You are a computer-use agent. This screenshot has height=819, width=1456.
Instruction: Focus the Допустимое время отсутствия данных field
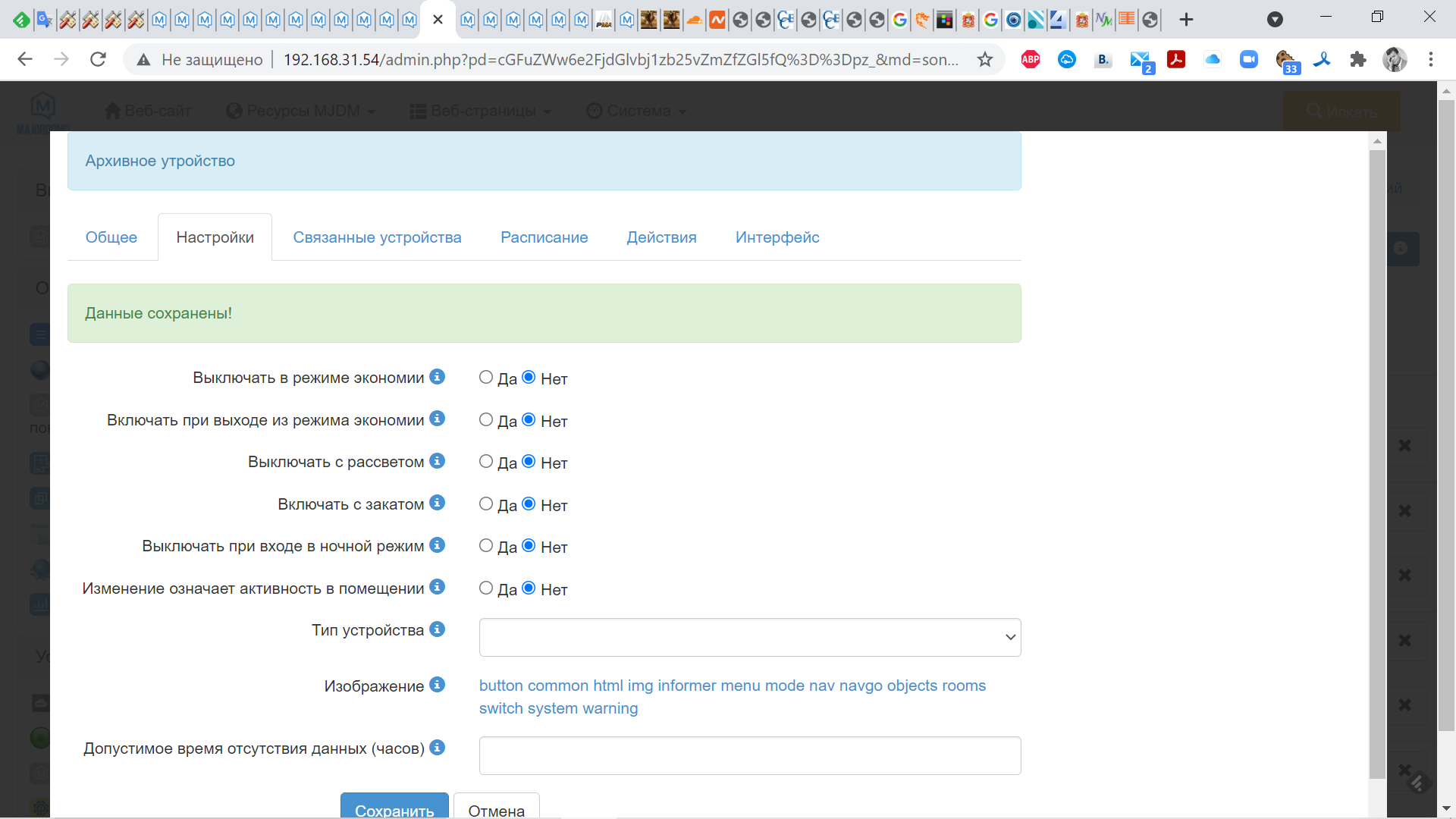coord(749,755)
